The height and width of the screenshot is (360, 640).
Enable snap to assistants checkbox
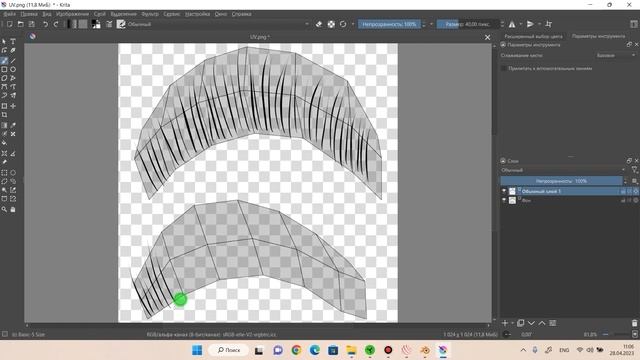[504, 68]
